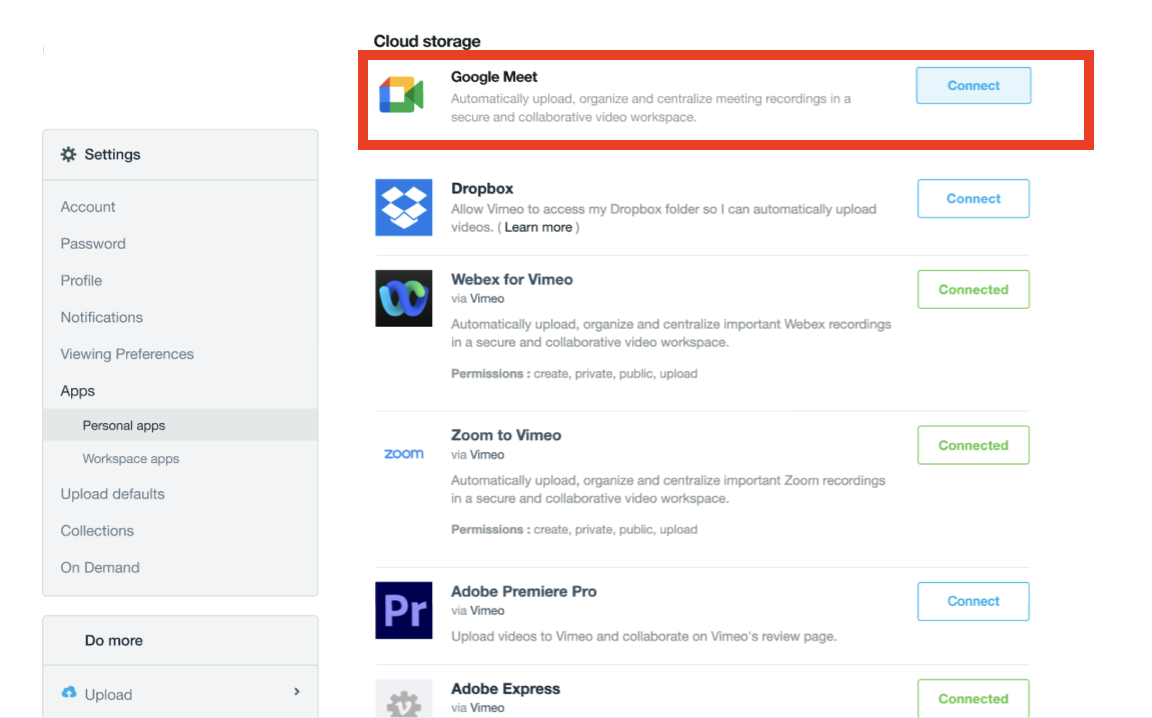Click Zoom Permissions line text
Image resolution: width=1152 pixels, height=718 pixels.
tap(574, 529)
